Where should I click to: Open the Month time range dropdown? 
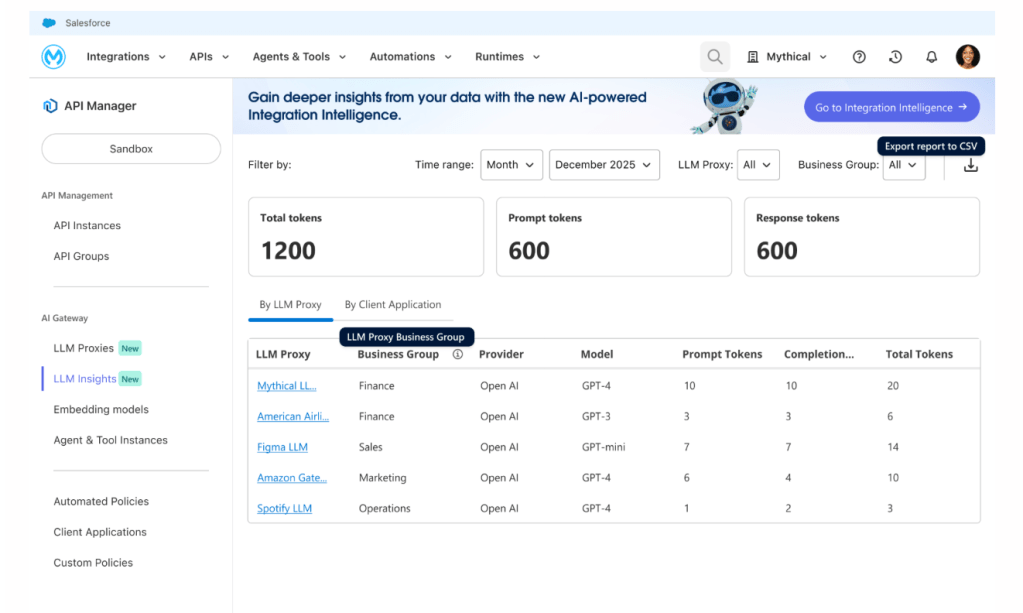512,165
